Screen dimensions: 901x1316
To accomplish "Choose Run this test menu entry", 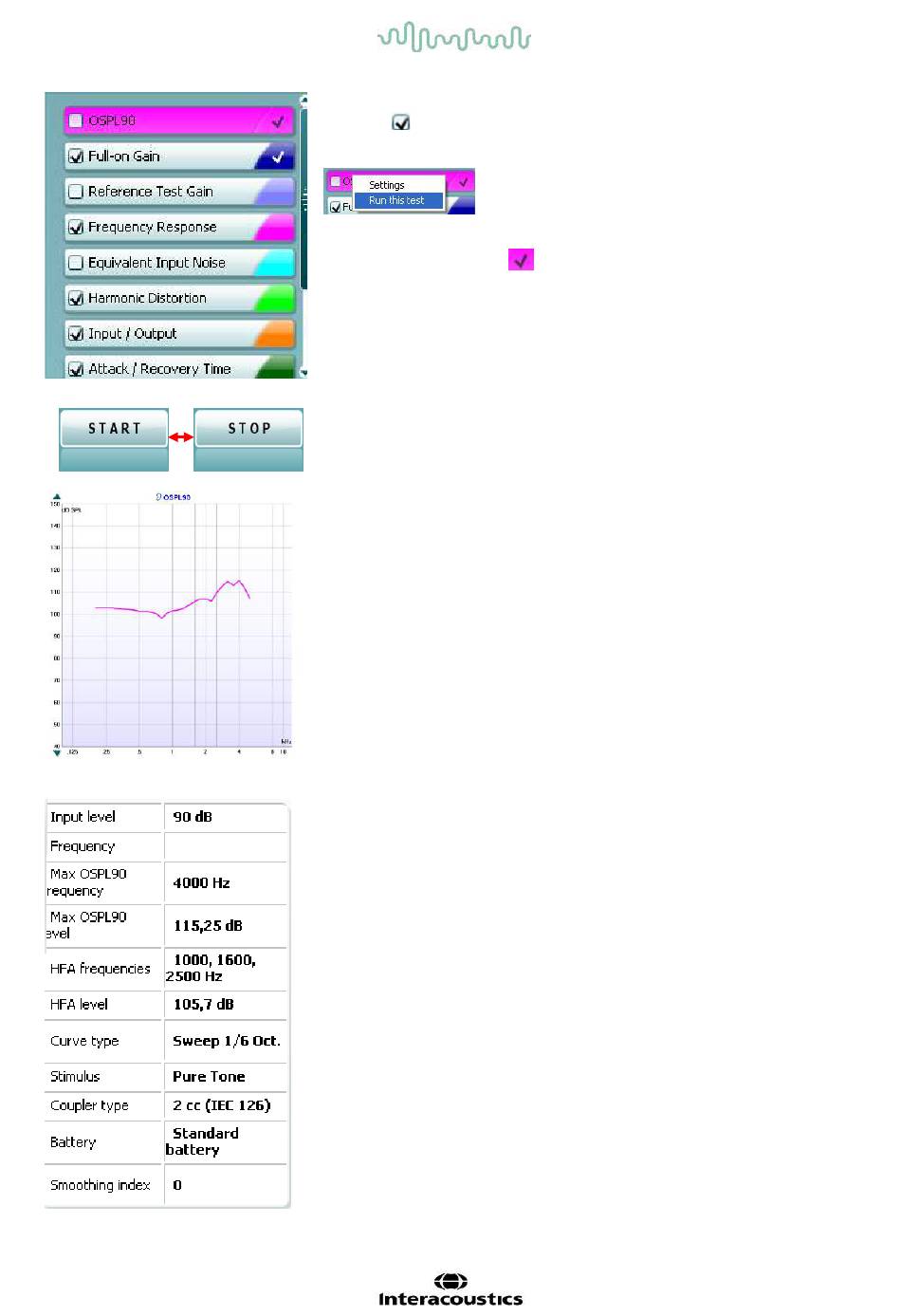I will point(398,200).
